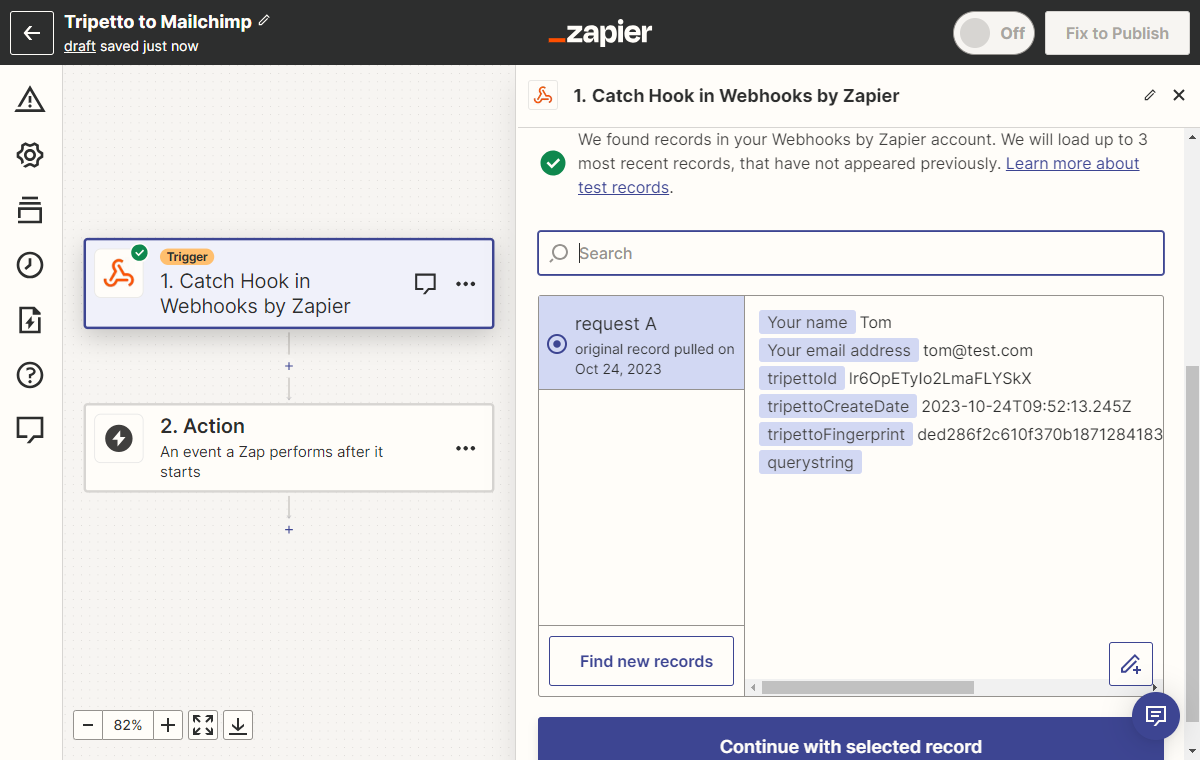Click the Your email address field tag
This screenshot has width=1200, height=760.
(839, 350)
